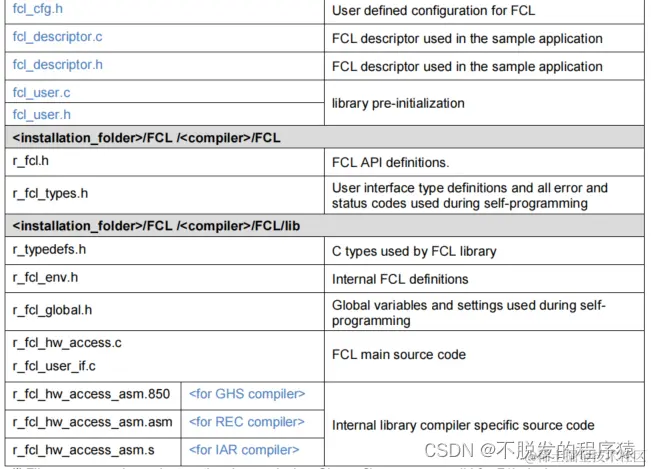Click the r_fcl_hw_access_asm.s cell
This screenshot has width=651, height=469.
coord(93,452)
